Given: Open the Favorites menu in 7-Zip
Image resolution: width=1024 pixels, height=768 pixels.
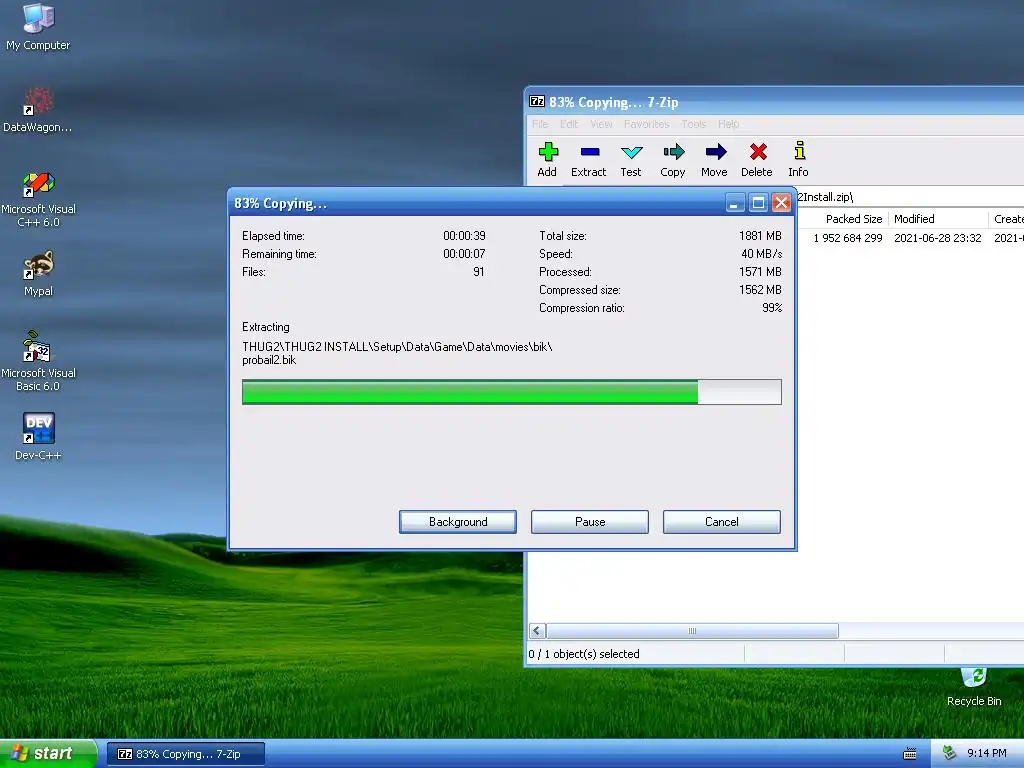Looking at the screenshot, I should [x=647, y=124].
